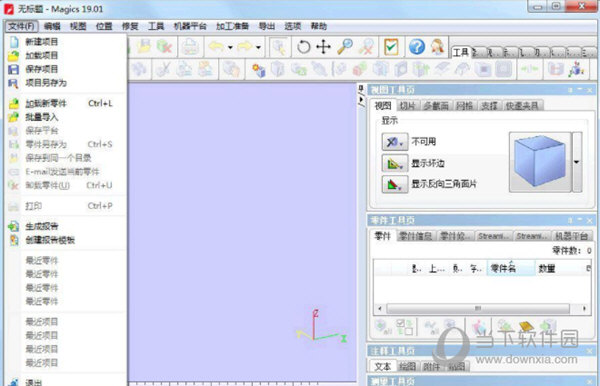Click the parts list scroll left arrow
Screen dimensions: 600x386
[x=380, y=308]
